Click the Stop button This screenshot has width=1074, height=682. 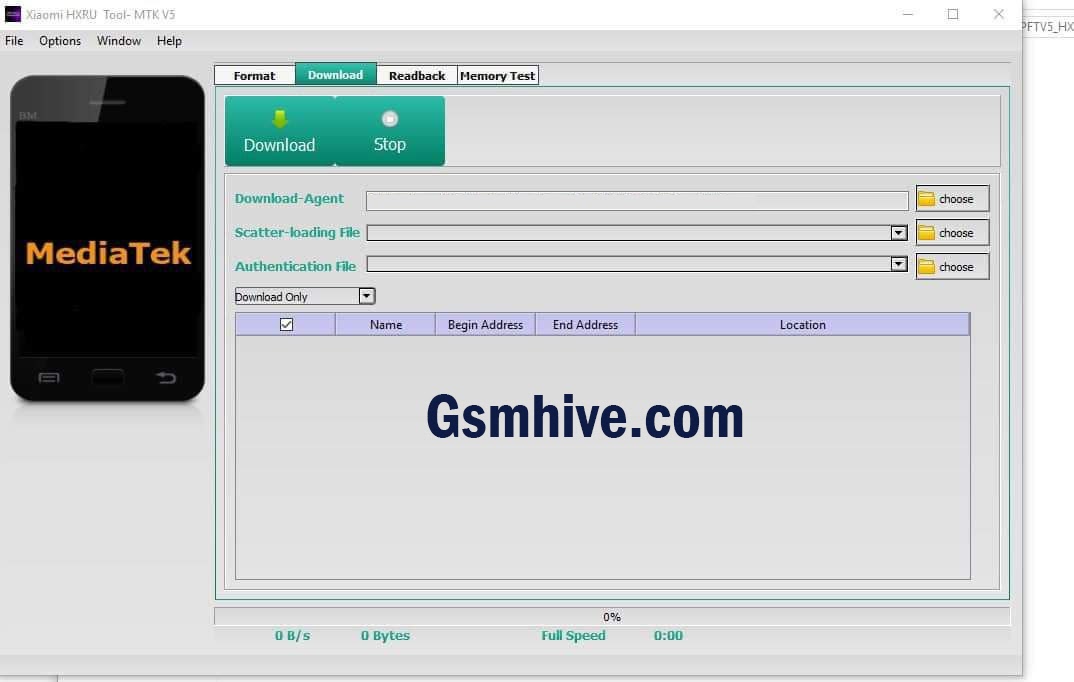pos(390,131)
